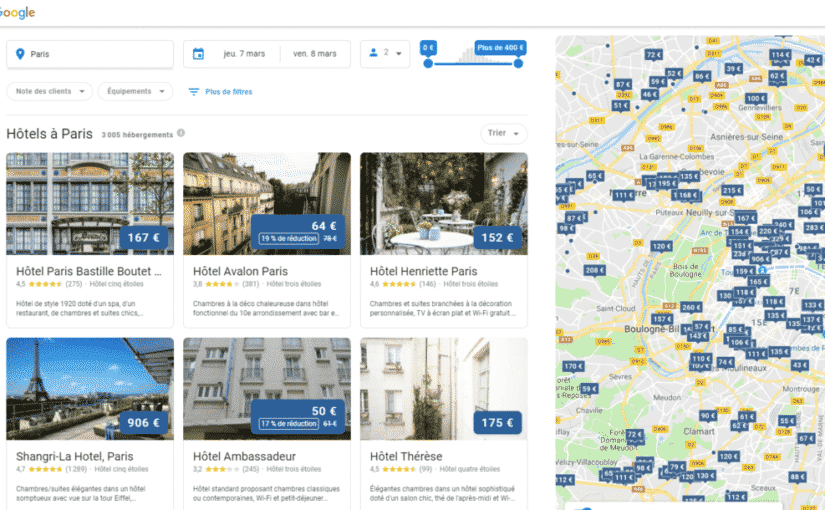825x510 pixels.
Task: Click the Hôtels à Paris heading
Action: click(49, 134)
